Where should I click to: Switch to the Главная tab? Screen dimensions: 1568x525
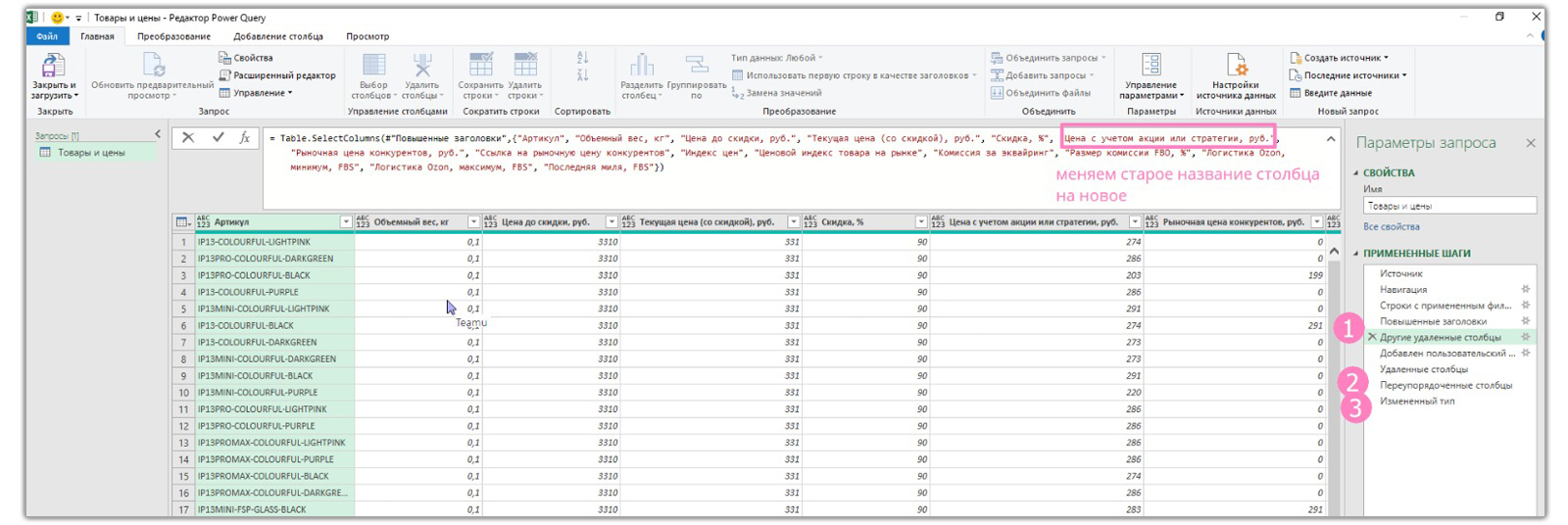coord(97,36)
